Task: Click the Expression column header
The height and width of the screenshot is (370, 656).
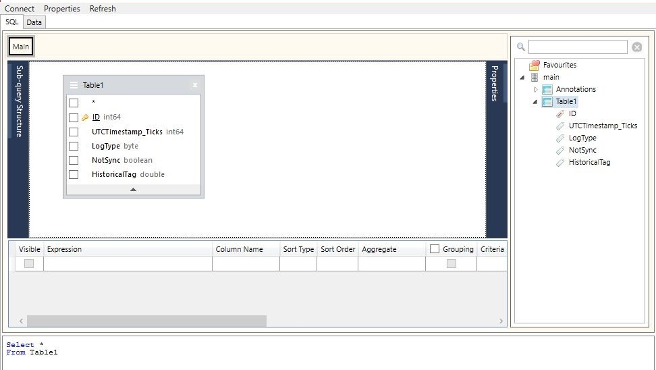Action: point(128,249)
